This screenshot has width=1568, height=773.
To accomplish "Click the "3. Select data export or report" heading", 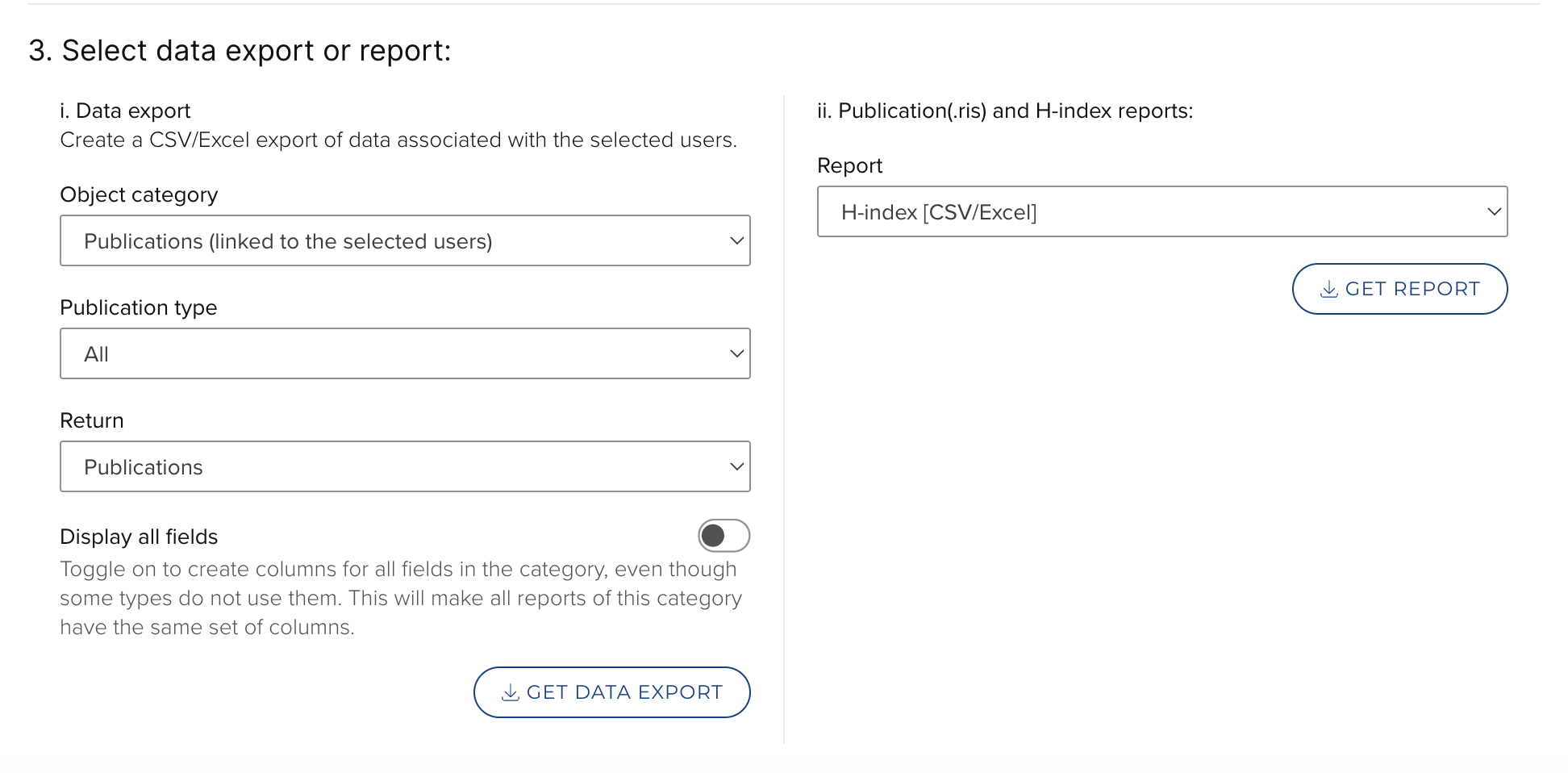I will tap(240, 51).
